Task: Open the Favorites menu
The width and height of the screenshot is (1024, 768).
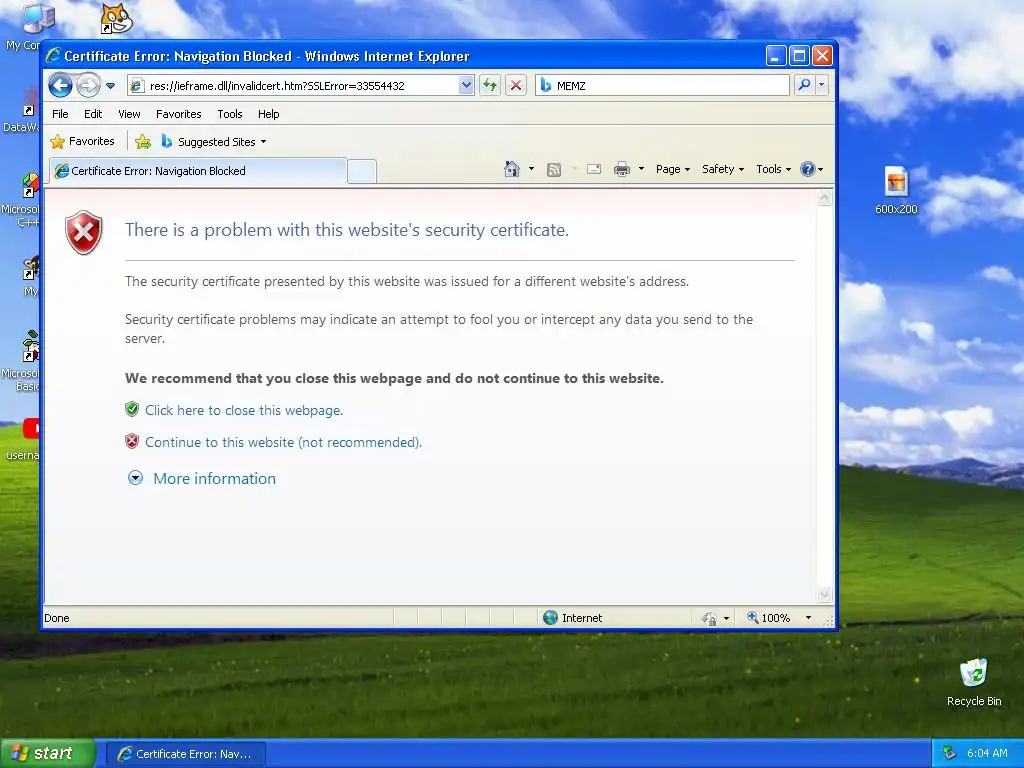Action: [178, 114]
